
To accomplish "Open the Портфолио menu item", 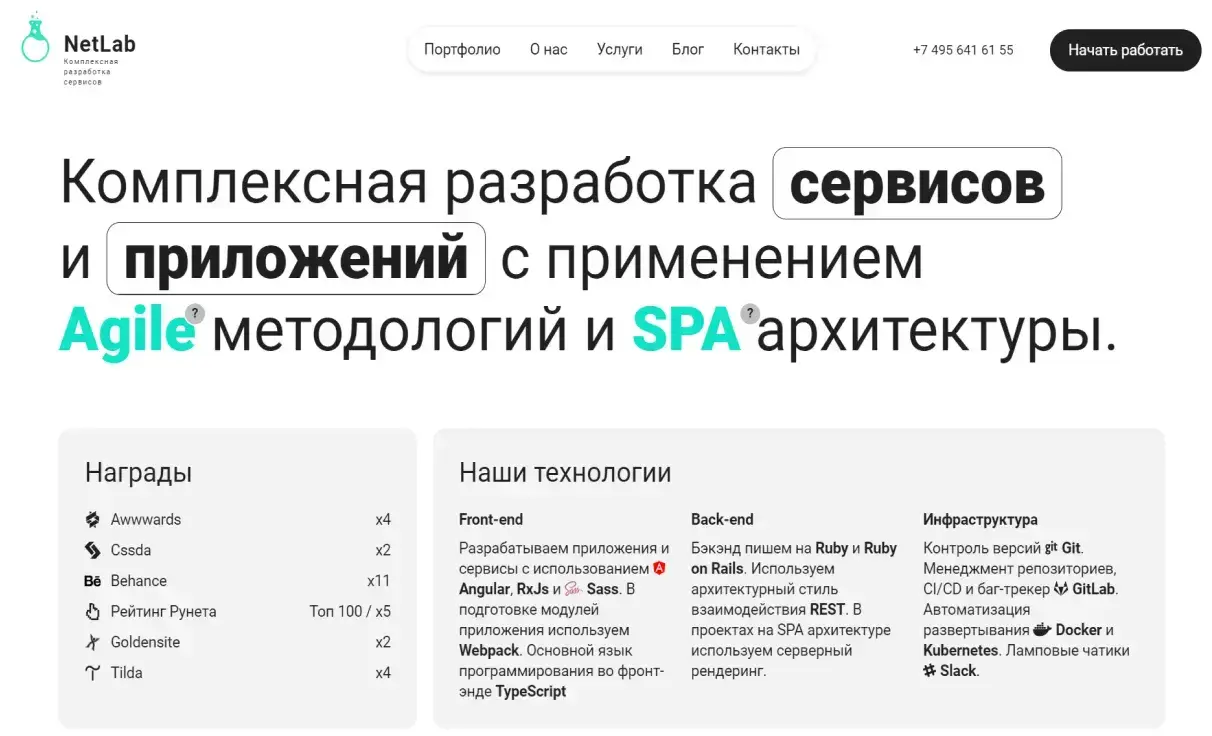I will (462, 49).
